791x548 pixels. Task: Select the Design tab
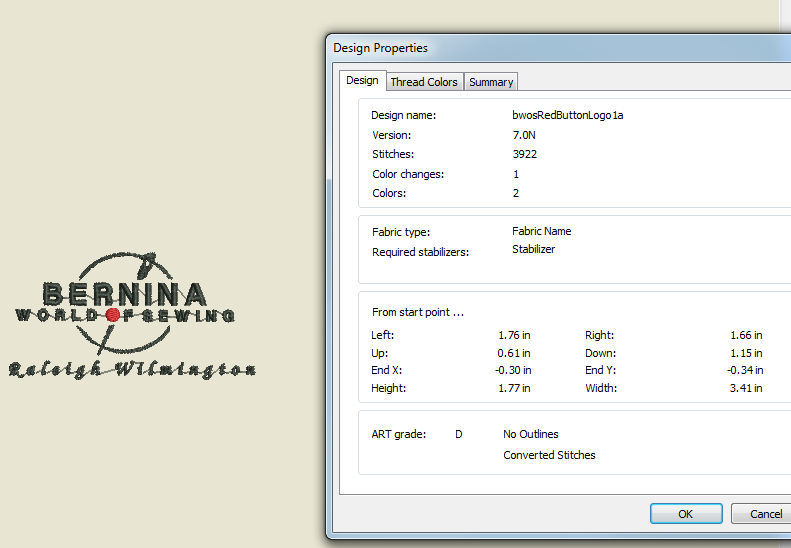(x=362, y=80)
